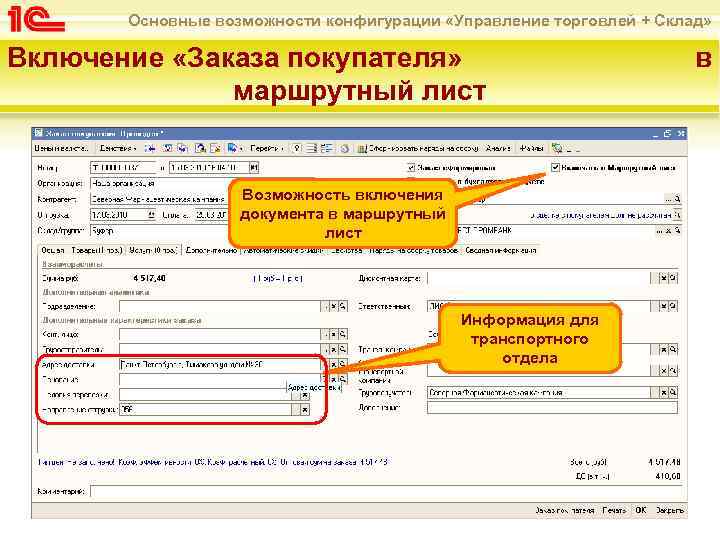Viewport: 720px width, 540px height.
Task: Click «Сформировать наряды на сборку» toolbar button
Action: (419, 148)
